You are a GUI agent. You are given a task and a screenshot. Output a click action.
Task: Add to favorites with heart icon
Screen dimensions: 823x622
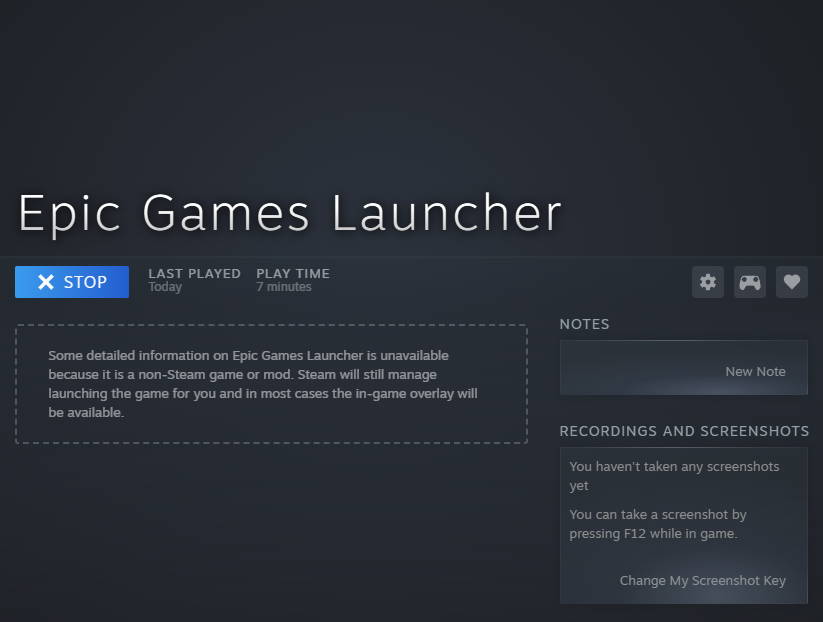[792, 282]
